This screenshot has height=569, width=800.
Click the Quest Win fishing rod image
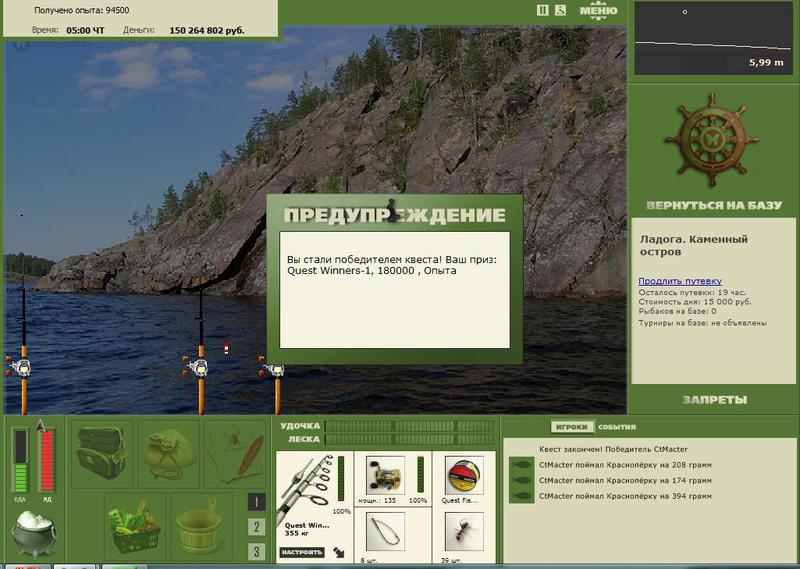(305, 486)
